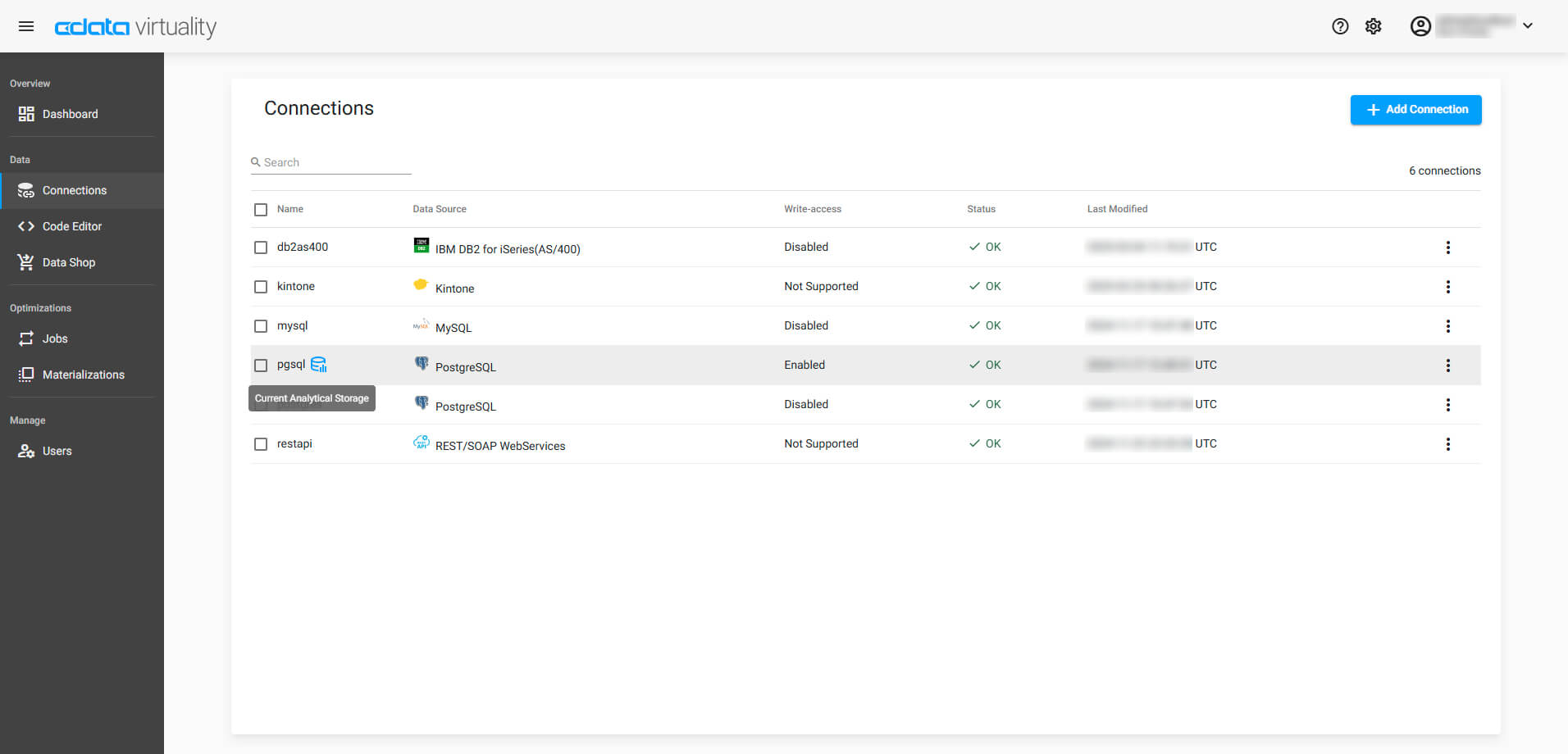
Task: Click Not Supported in restapi row
Action: tap(821, 444)
